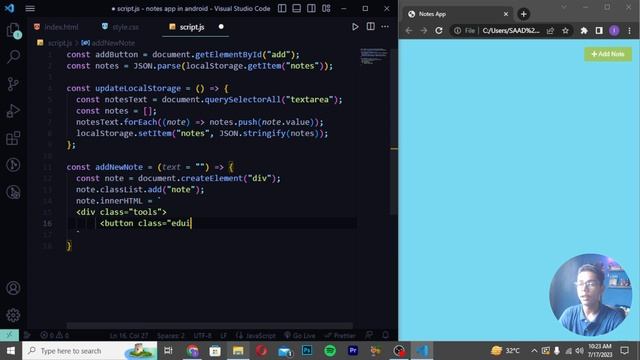The image size is (640, 360).
Task: Close the Notes App browser tab
Action: 506,14
